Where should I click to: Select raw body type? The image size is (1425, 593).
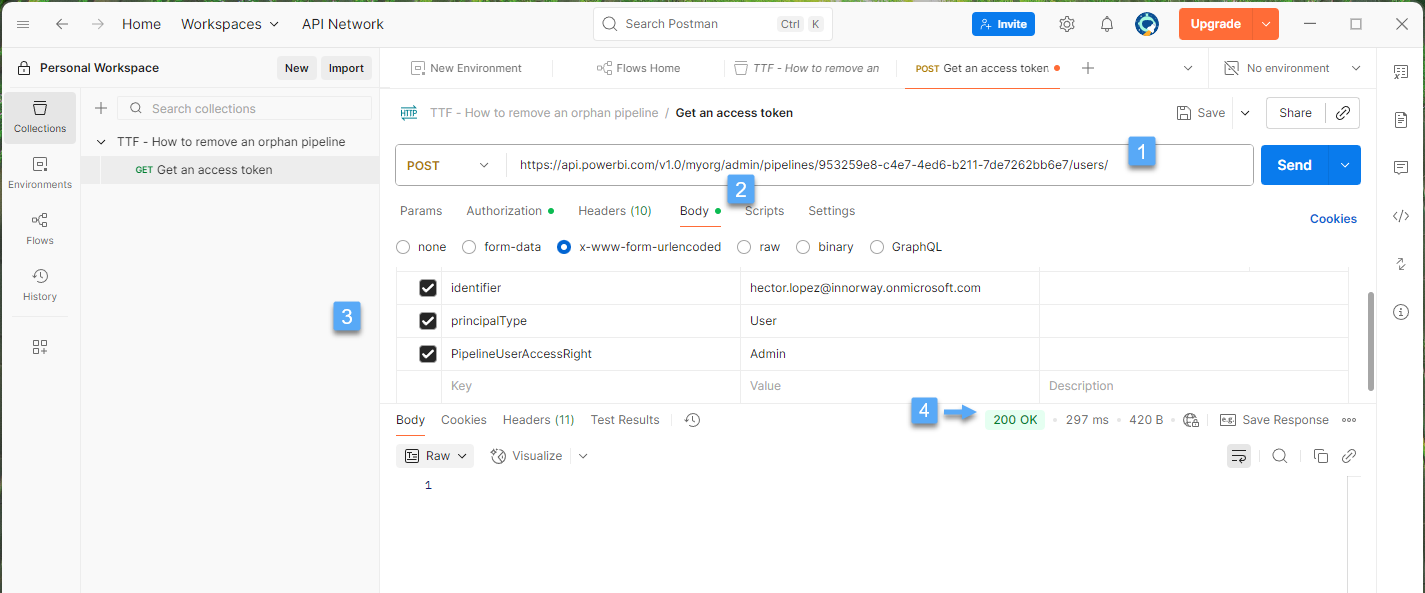744,247
